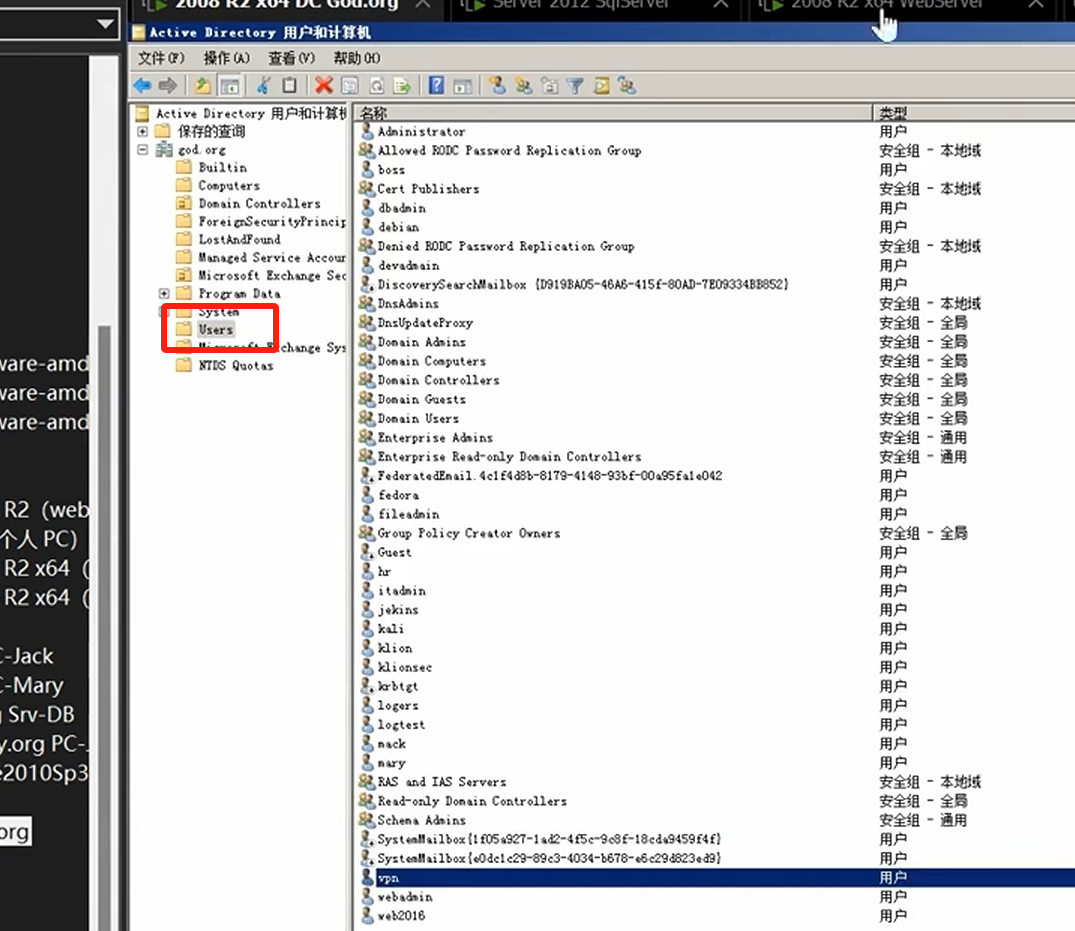Sort by the 类型 column header
1075x931 pixels.
coord(974,113)
